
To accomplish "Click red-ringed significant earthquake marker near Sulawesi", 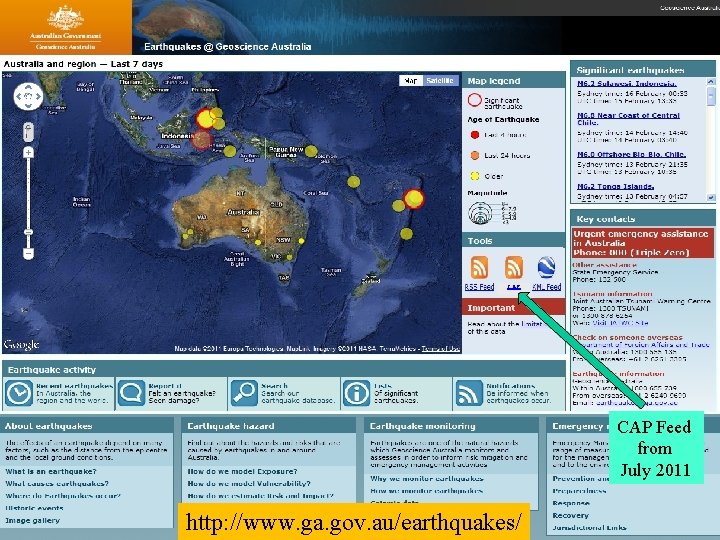I will [206, 119].
